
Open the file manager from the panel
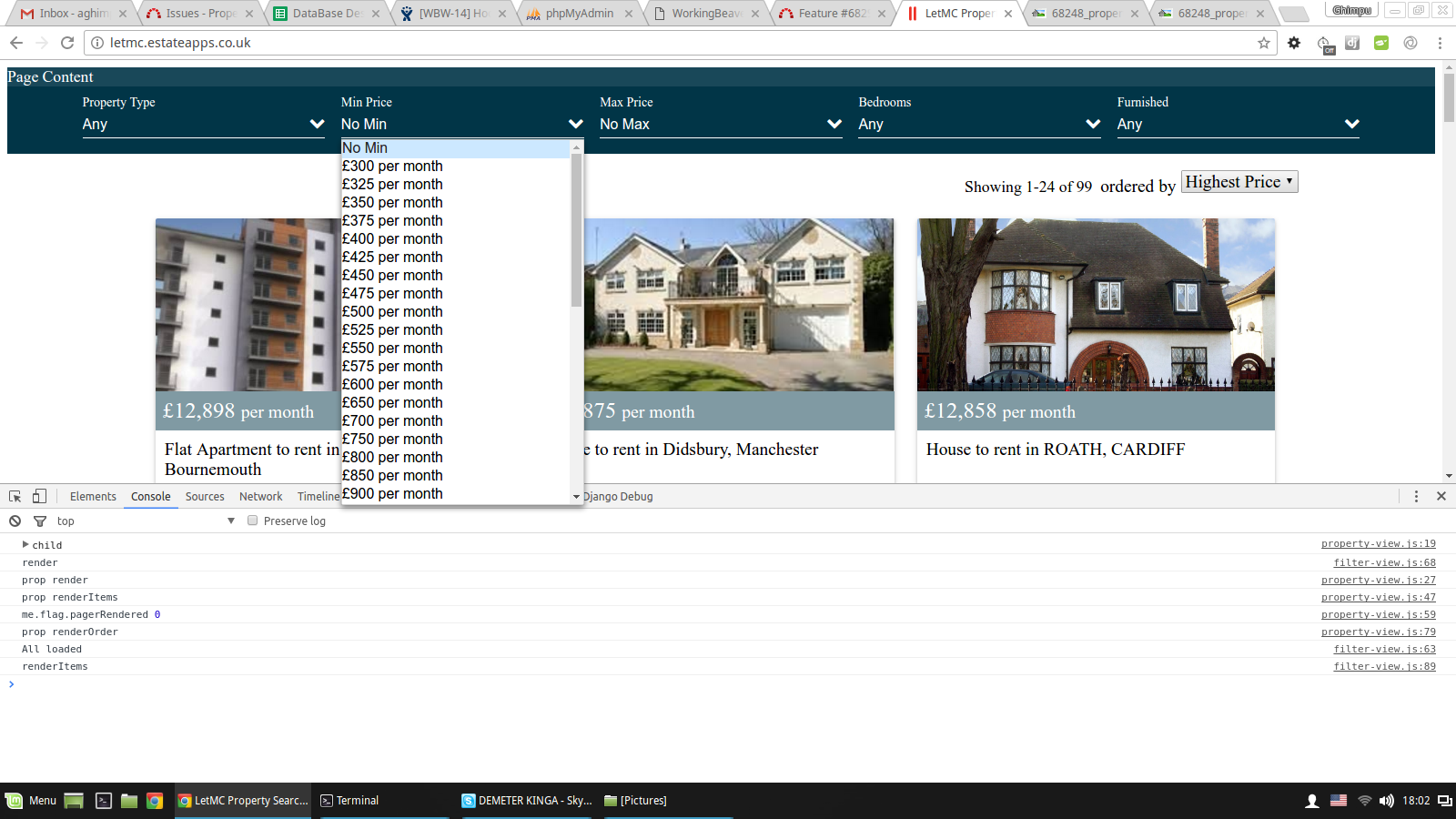coord(129,801)
